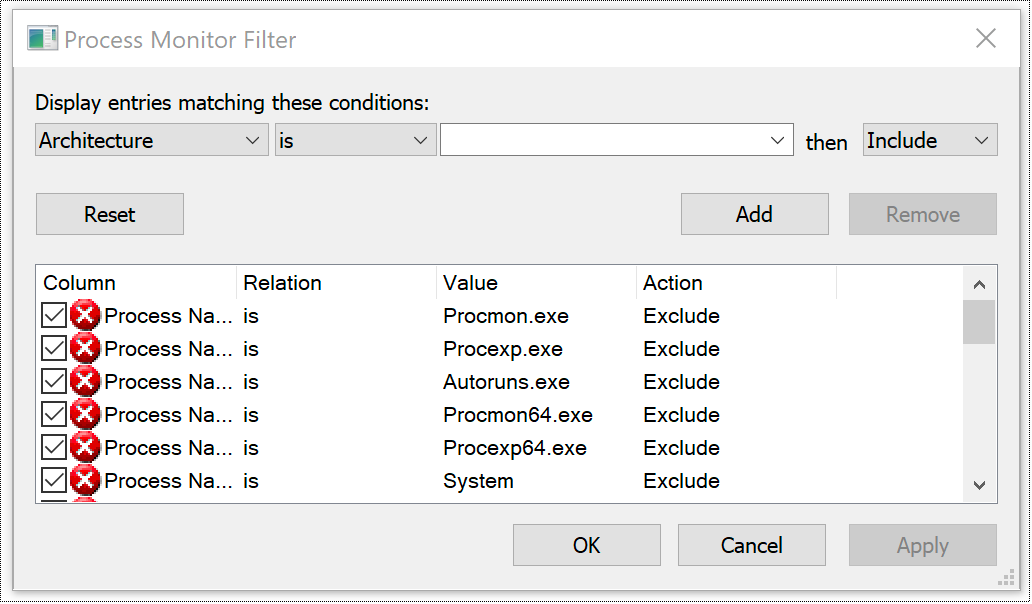
Task: Sort by the Column header
Action: coord(136,283)
